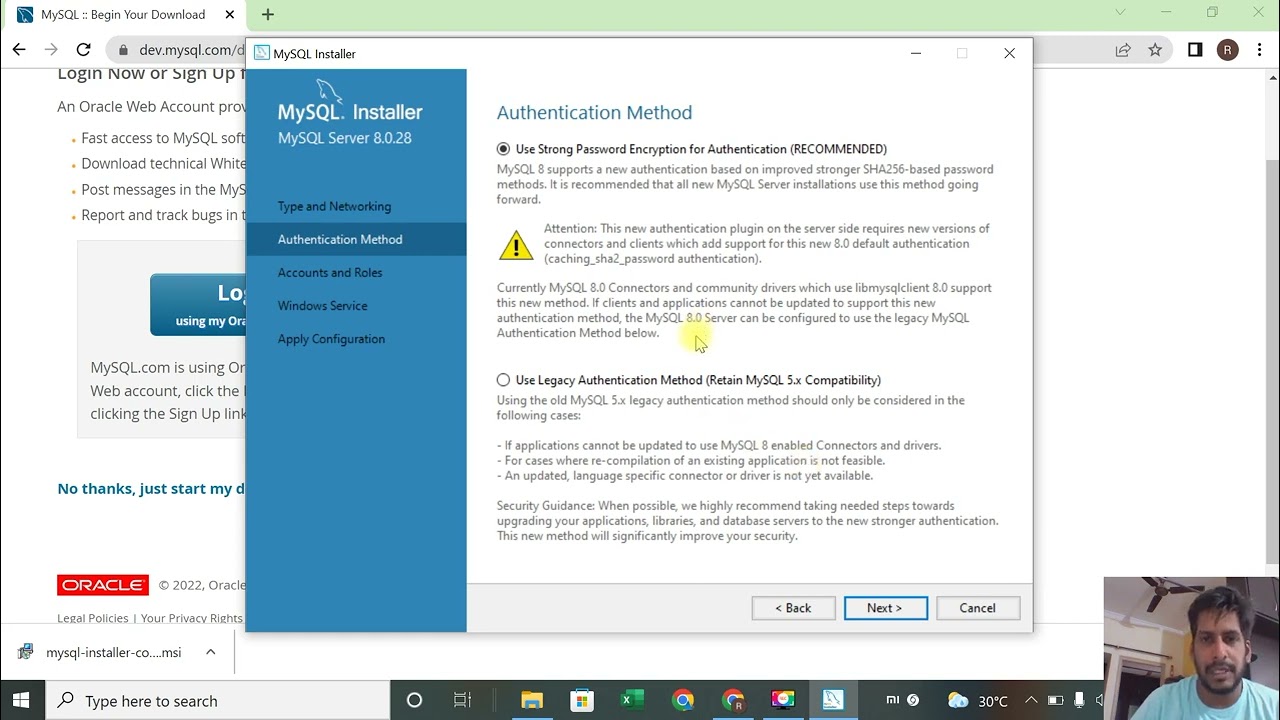Click the blue Login button on webpage
Viewport: 1280px width, 720px height.
198,305
